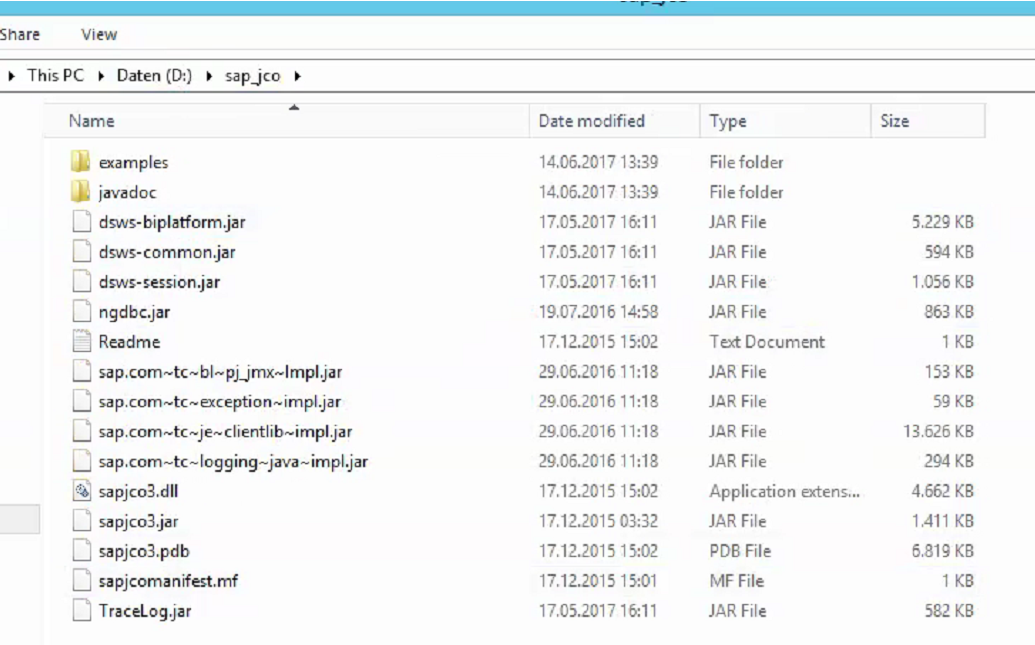Click the MF File type cell

click(x=737, y=581)
